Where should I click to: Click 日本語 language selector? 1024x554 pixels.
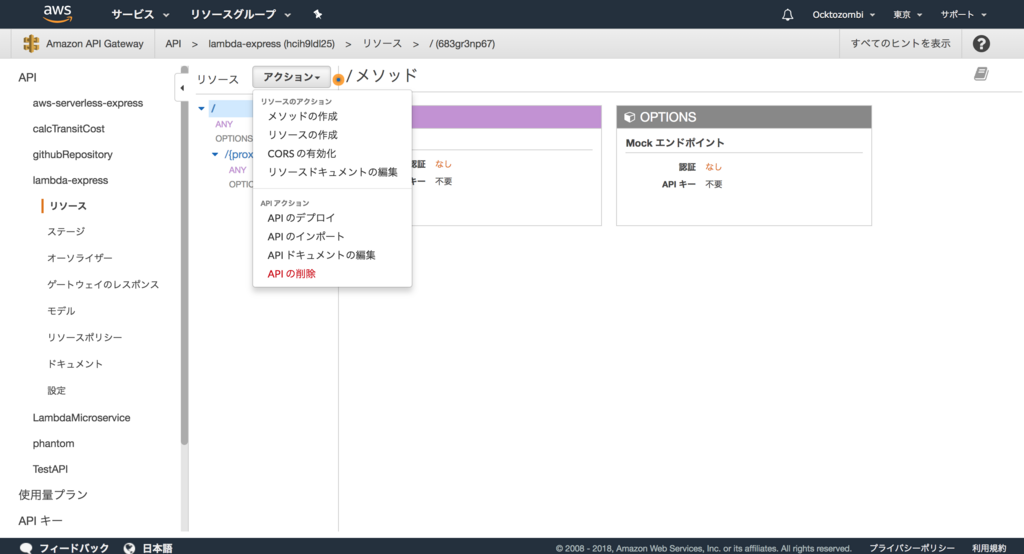point(157,547)
